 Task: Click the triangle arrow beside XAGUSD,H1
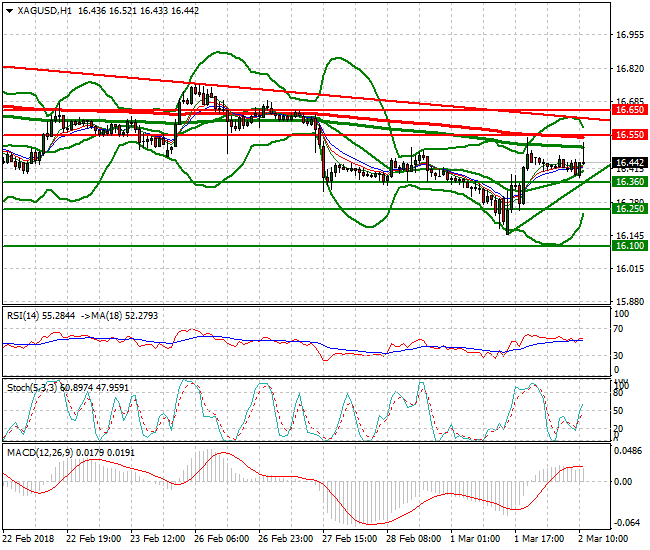click(10, 11)
